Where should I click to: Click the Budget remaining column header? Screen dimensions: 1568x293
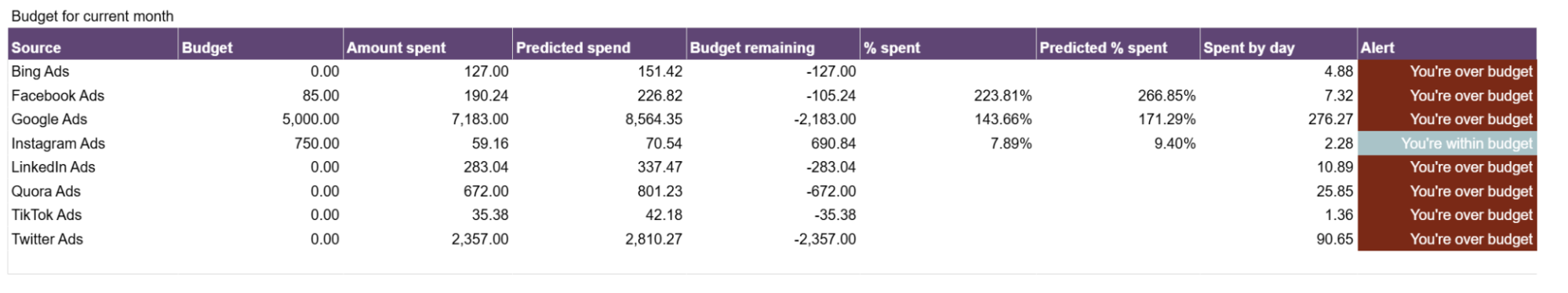(773, 47)
